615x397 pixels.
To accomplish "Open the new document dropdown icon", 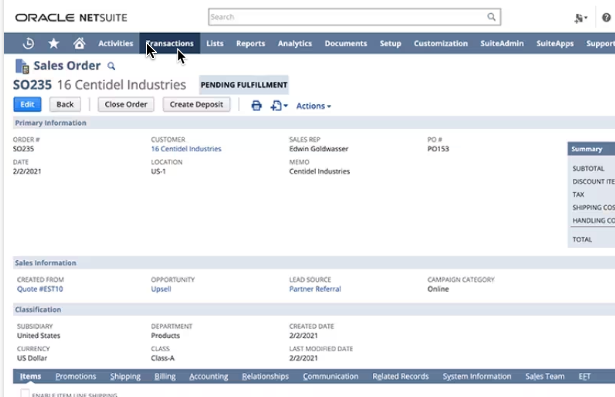I will click(279, 106).
